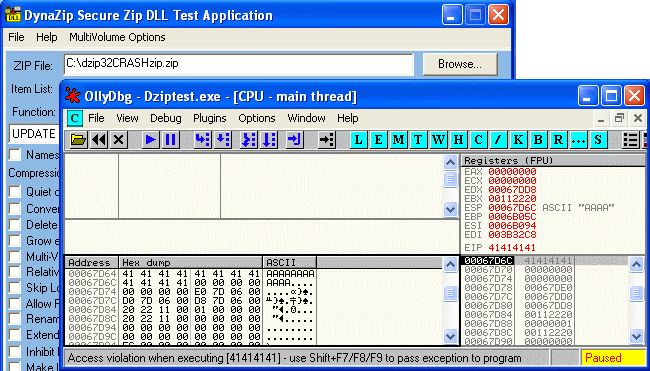The width and height of the screenshot is (650, 371).
Task: Open OllyDbg's Plugins menu
Action: (210, 119)
